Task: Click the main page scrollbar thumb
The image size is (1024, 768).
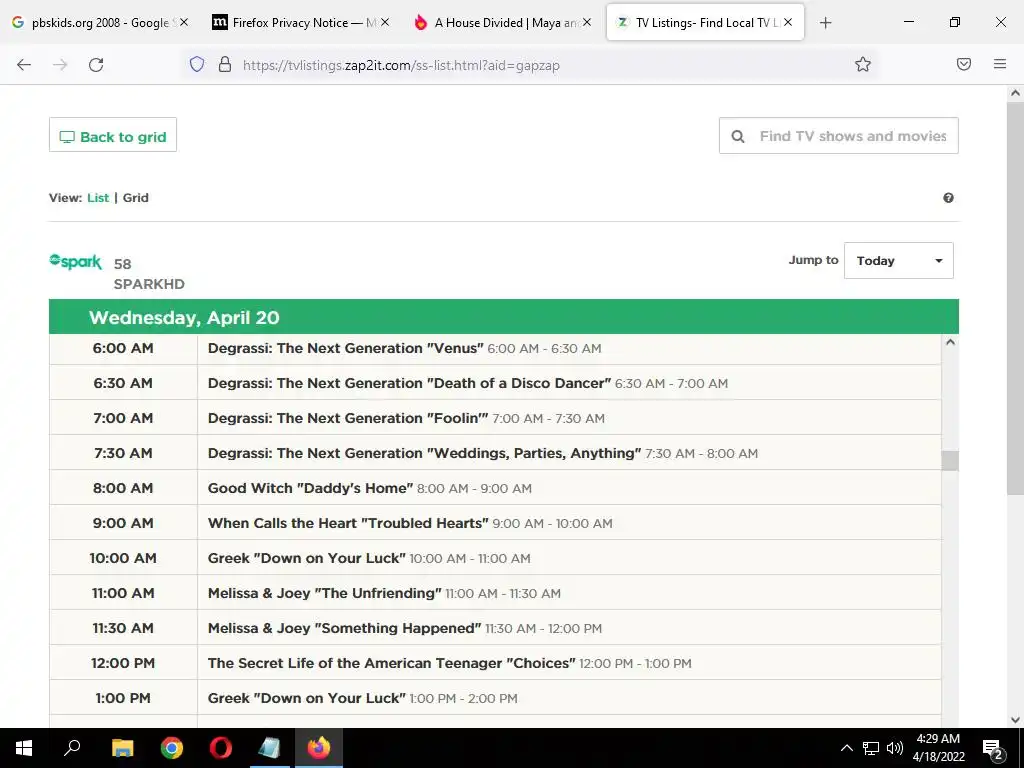Action: pyautogui.click(x=1015, y=298)
